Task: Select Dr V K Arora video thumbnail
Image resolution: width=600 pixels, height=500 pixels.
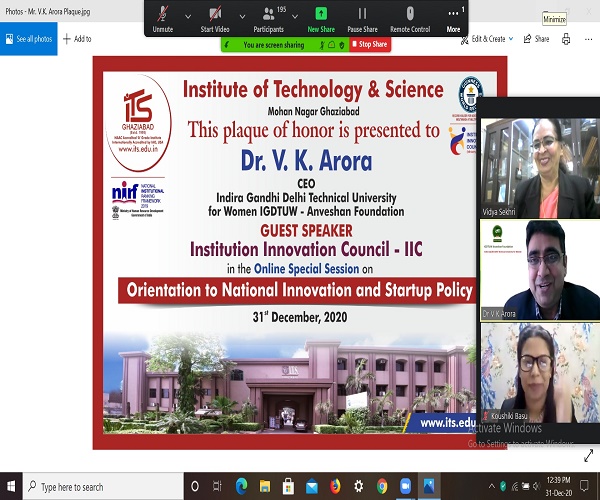Action: pyautogui.click(x=540, y=270)
